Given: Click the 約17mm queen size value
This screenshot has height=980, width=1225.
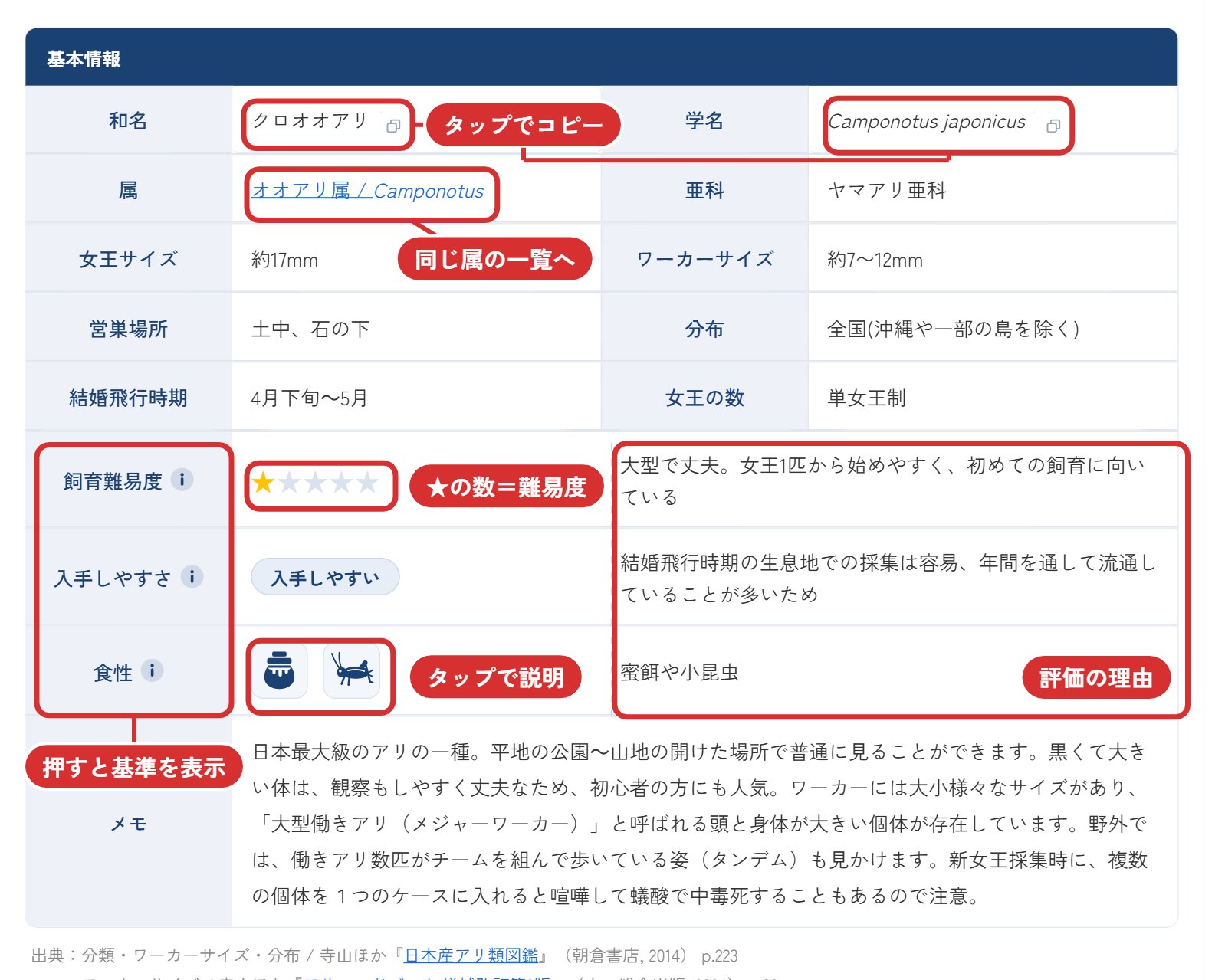Looking at the screenshot, I should [284, 260].
